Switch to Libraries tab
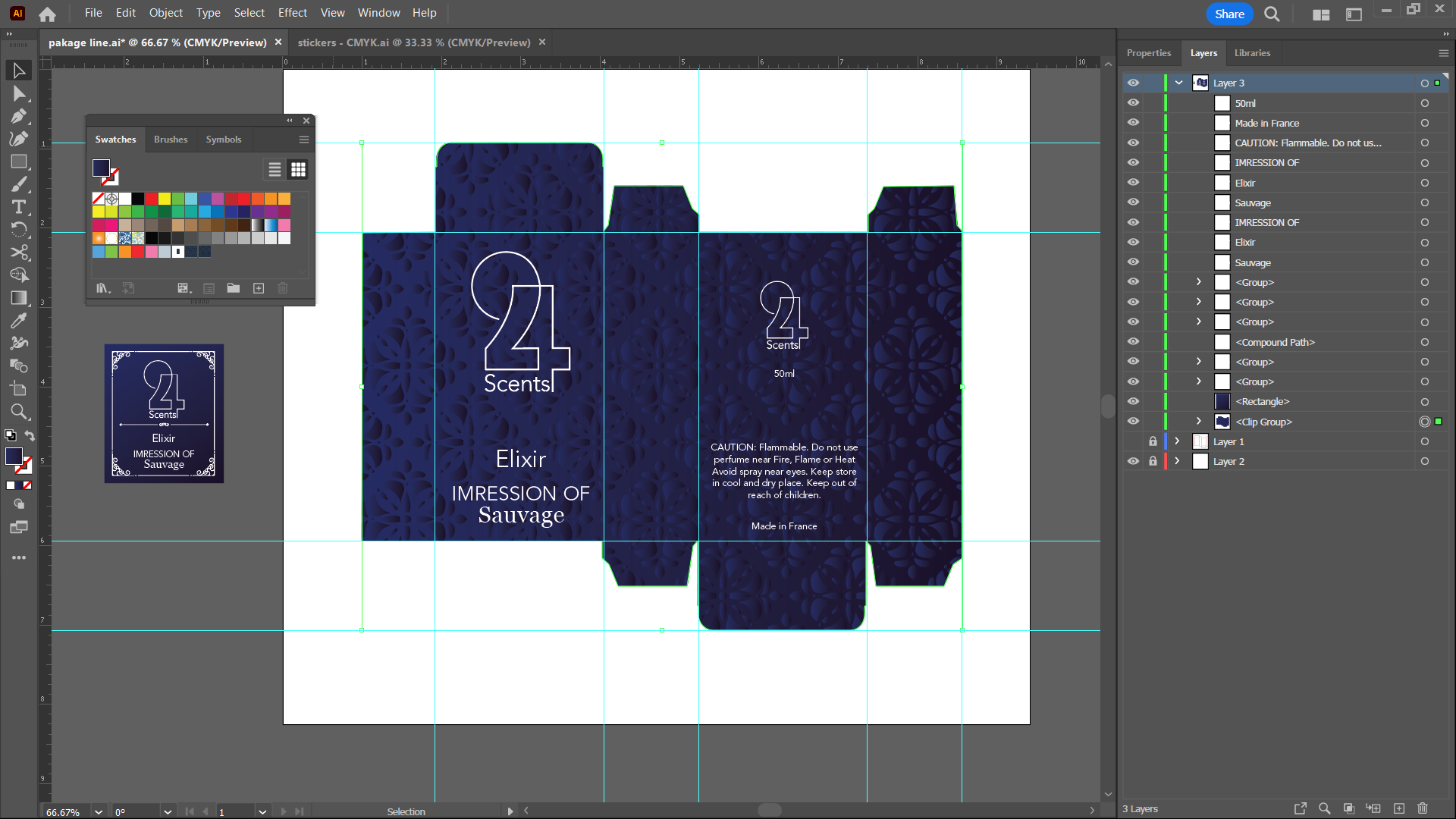The width and height of the screenshot is (1456, 819). (x=1252, y=53)
